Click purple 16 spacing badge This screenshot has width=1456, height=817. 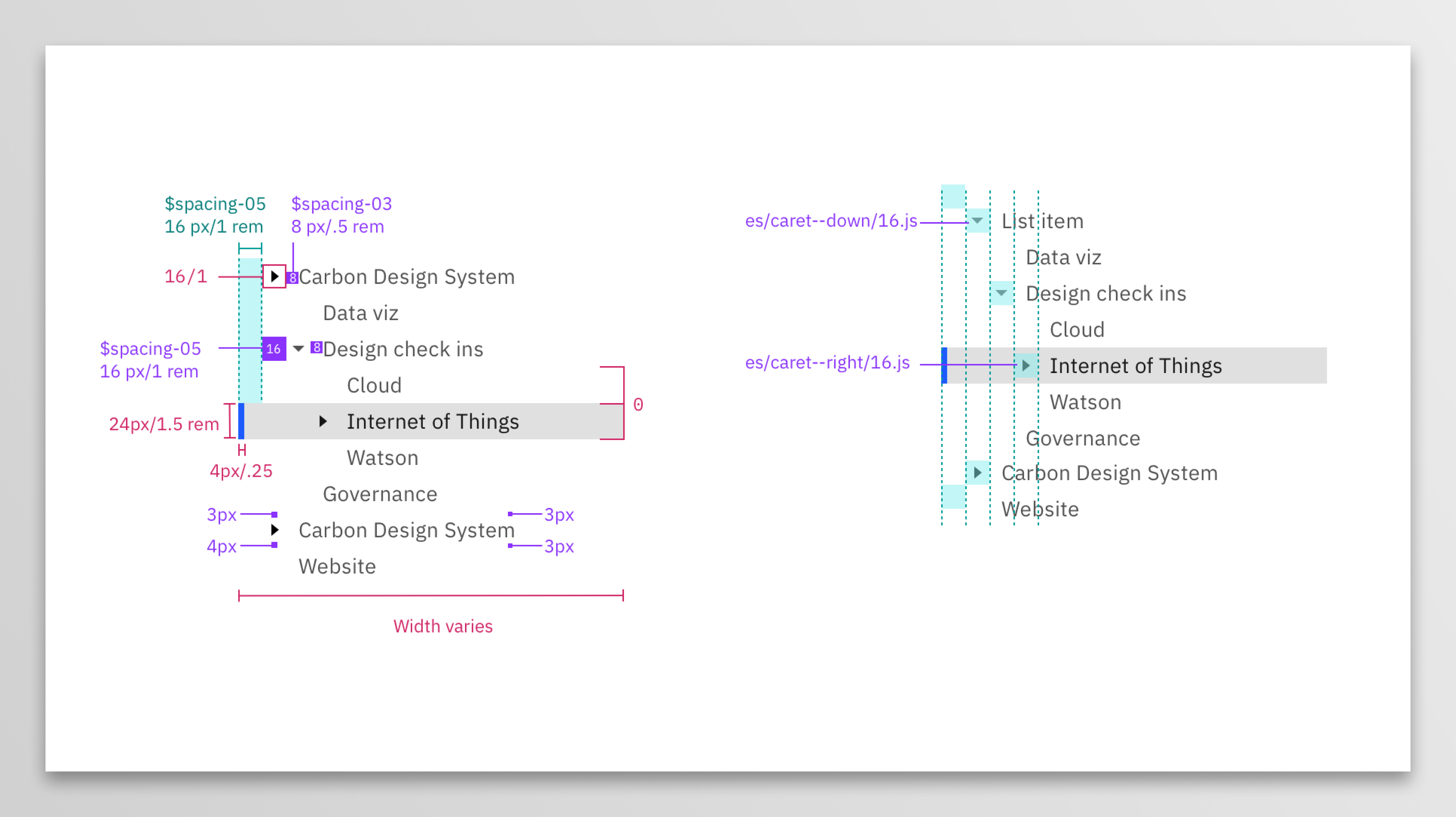[274, 349]
